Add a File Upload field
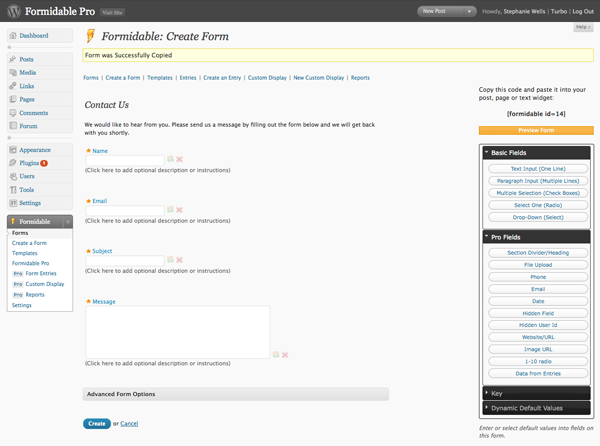The image size is (600, 446). [x=538, y=265]
